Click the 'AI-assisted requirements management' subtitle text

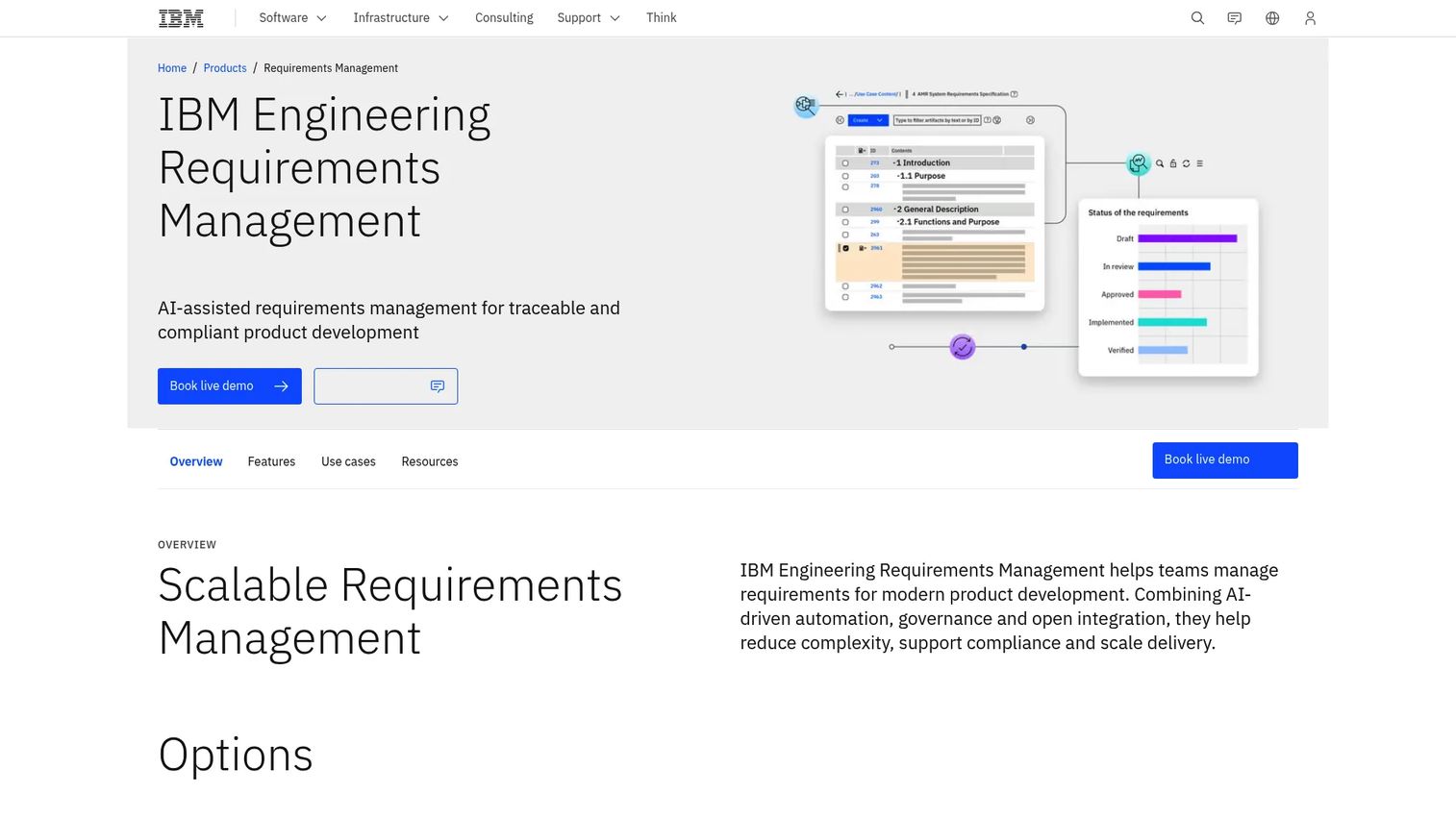click(389, 320)
